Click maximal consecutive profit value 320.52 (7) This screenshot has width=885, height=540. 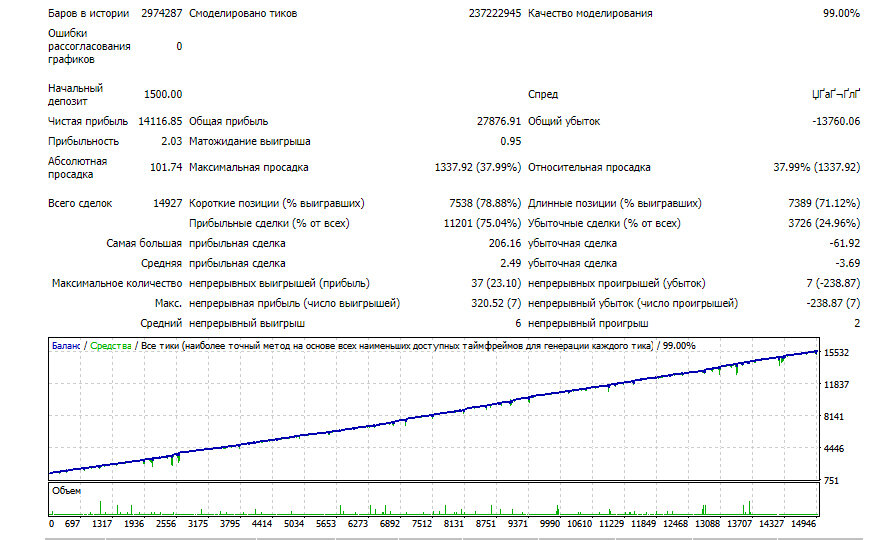496,303
